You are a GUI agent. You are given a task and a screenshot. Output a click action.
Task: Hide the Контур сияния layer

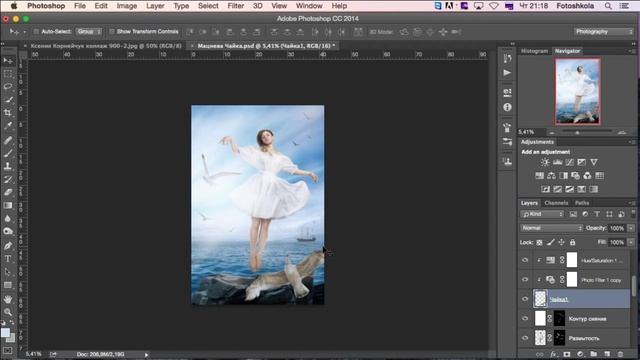pos(525,318)
